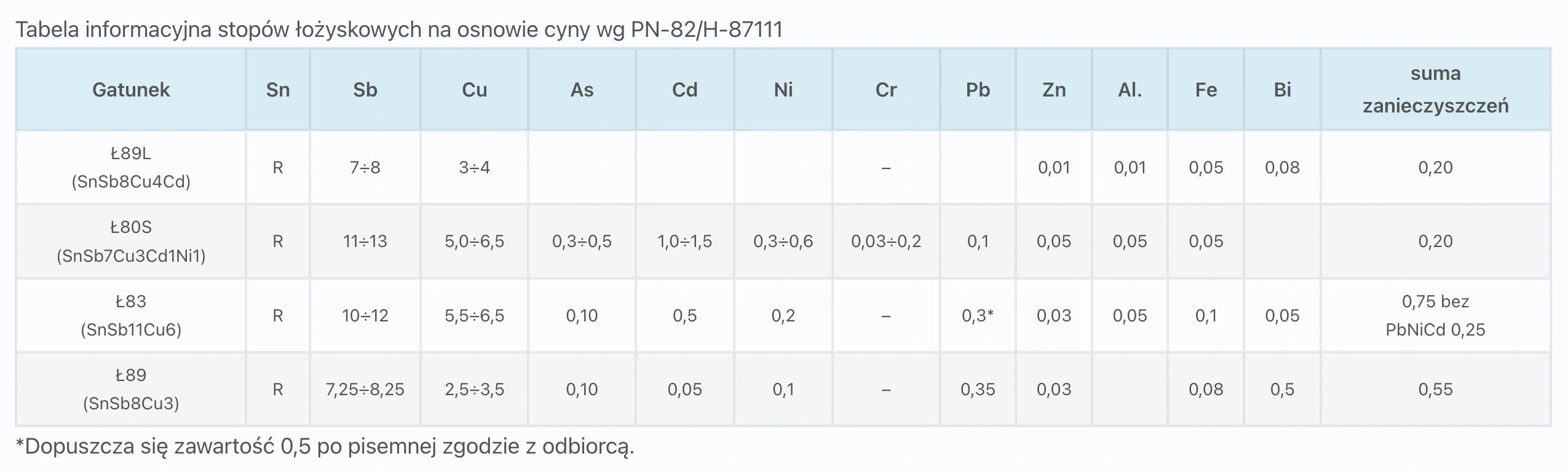Click the Ł89 (SnSb8Cu3) grade cell
Screen dimensions: 1568x472
point(130,389)
